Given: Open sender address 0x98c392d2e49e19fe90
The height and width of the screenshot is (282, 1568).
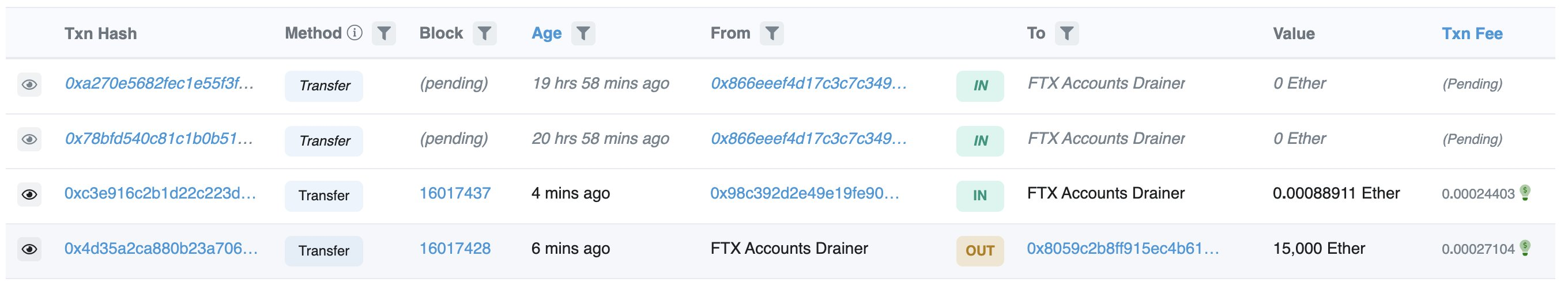Looking at the screenshot, I should [804, 193].
